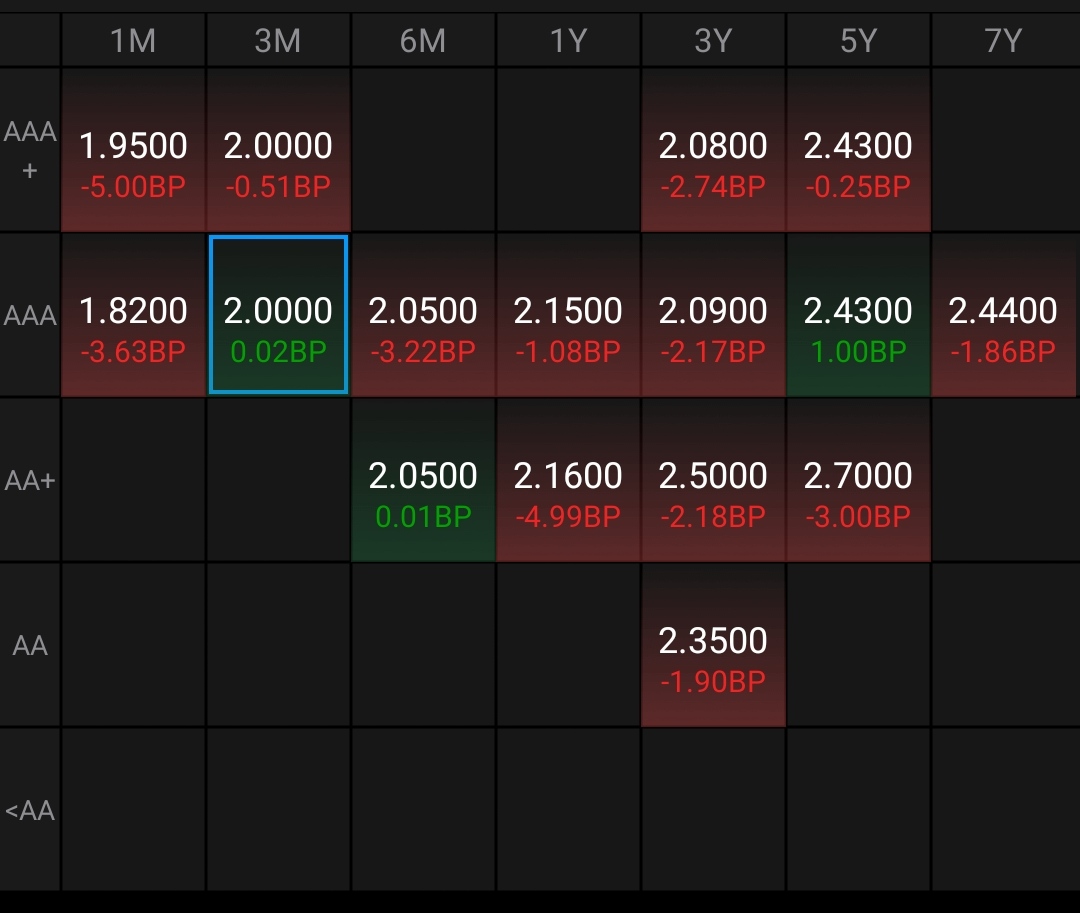Click the AA+ rating row label

click(30, 480)
